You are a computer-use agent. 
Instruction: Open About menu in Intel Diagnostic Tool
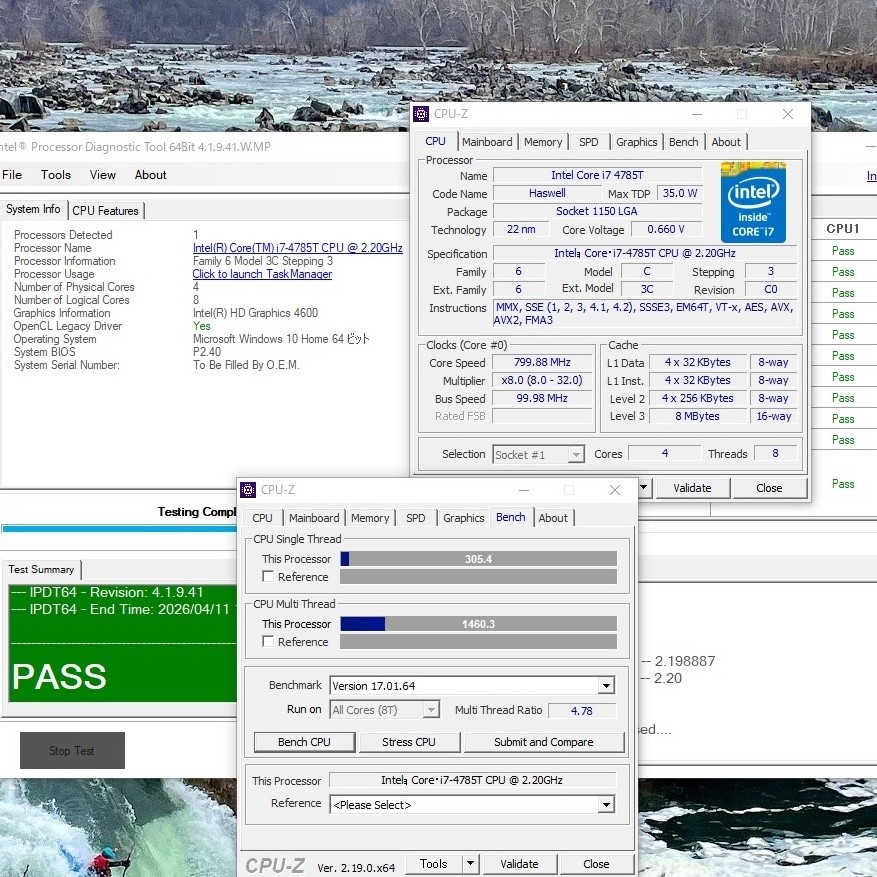click(x=150, y=175)
